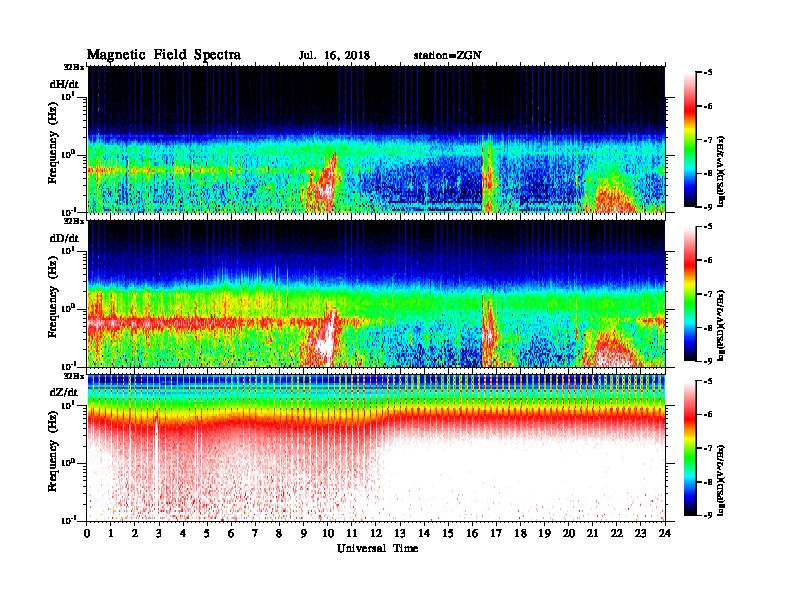Viewport: 792px width, 612px height.
Task: Click hour tick label '22' on time axis
Action: [x=617, y=534]
